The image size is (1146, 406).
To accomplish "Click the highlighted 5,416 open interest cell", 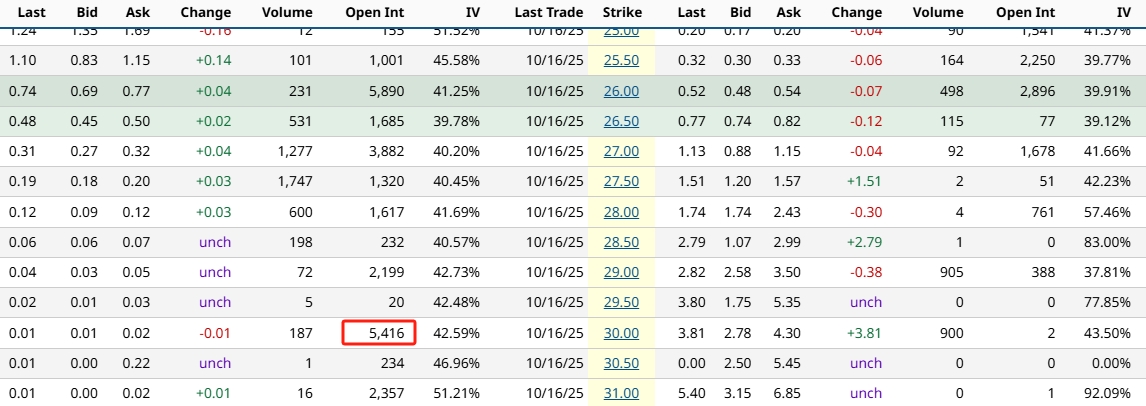I will coord(379,333).
